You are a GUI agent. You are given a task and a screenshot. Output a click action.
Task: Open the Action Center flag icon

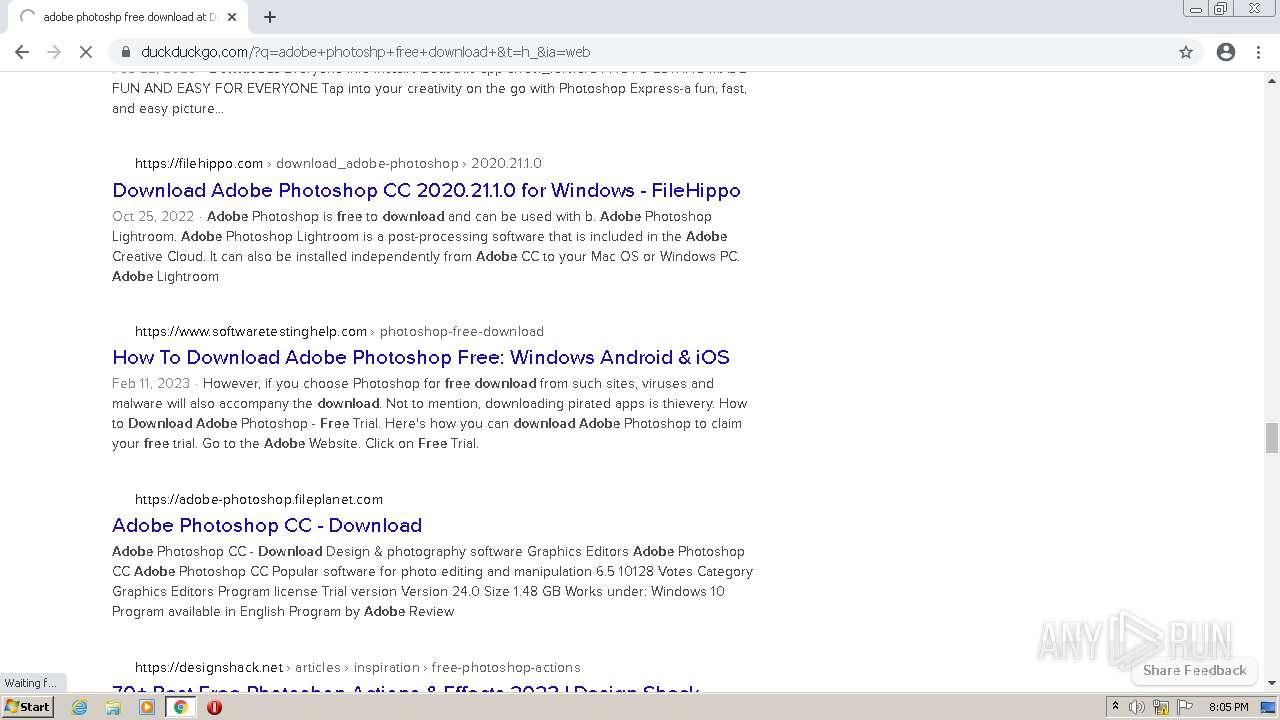(1185, 707)
